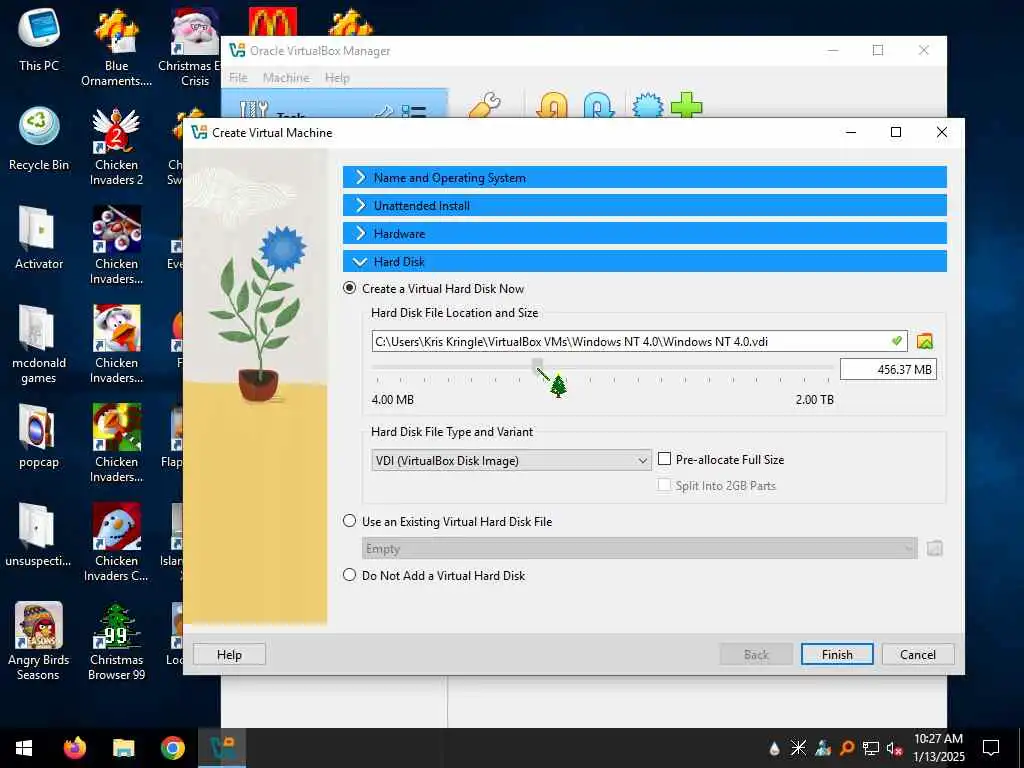Viewport: 1024px width, 768px height.
Task: Click the snowflake tray icon
Action: coord(798,748)
